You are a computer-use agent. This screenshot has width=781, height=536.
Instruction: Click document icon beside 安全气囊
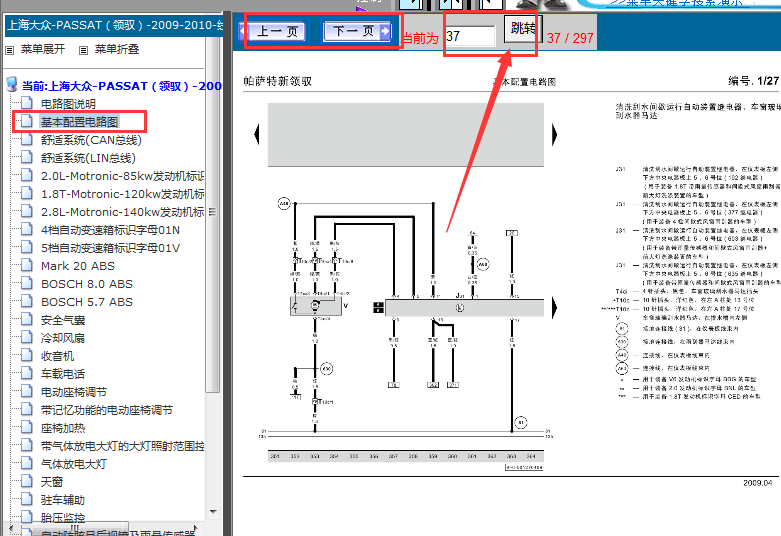pyautogui.click(x=27, y=319)
